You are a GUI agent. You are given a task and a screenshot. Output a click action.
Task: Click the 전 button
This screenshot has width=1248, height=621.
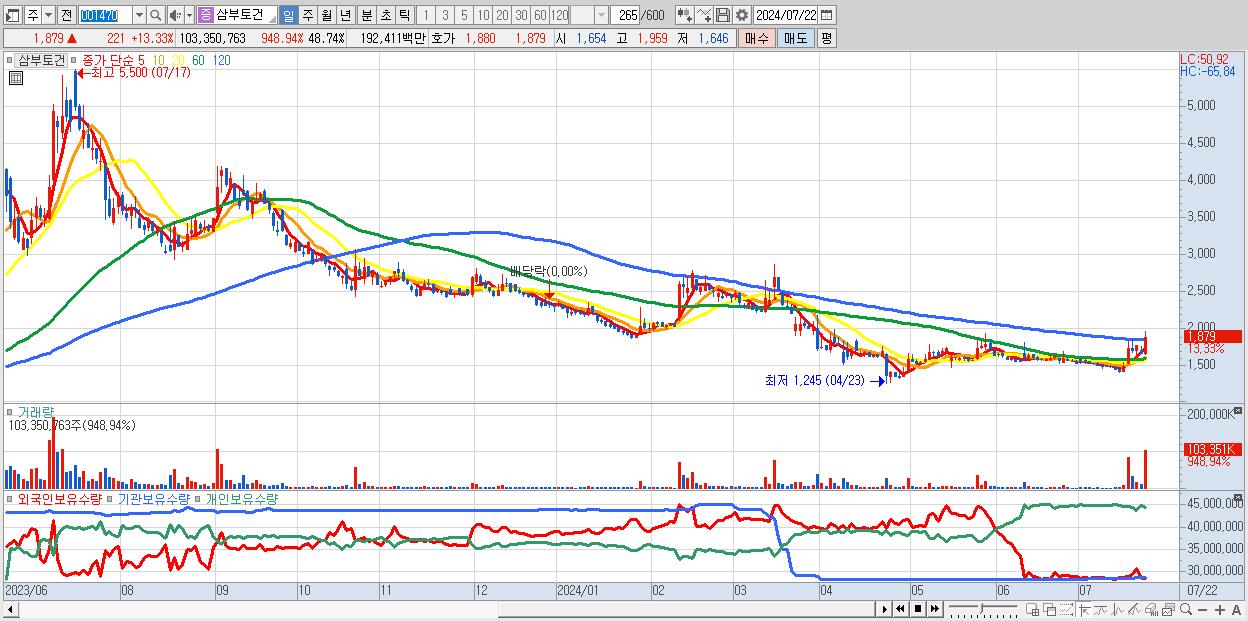coord(66,16)
